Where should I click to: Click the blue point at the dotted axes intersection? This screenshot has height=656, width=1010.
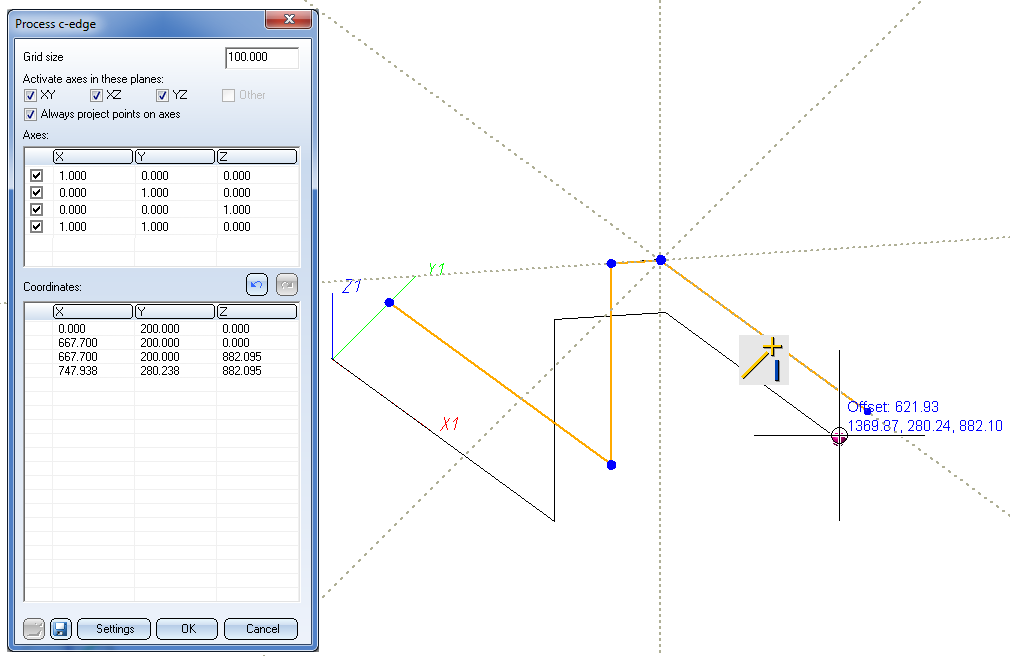point(661,260)
